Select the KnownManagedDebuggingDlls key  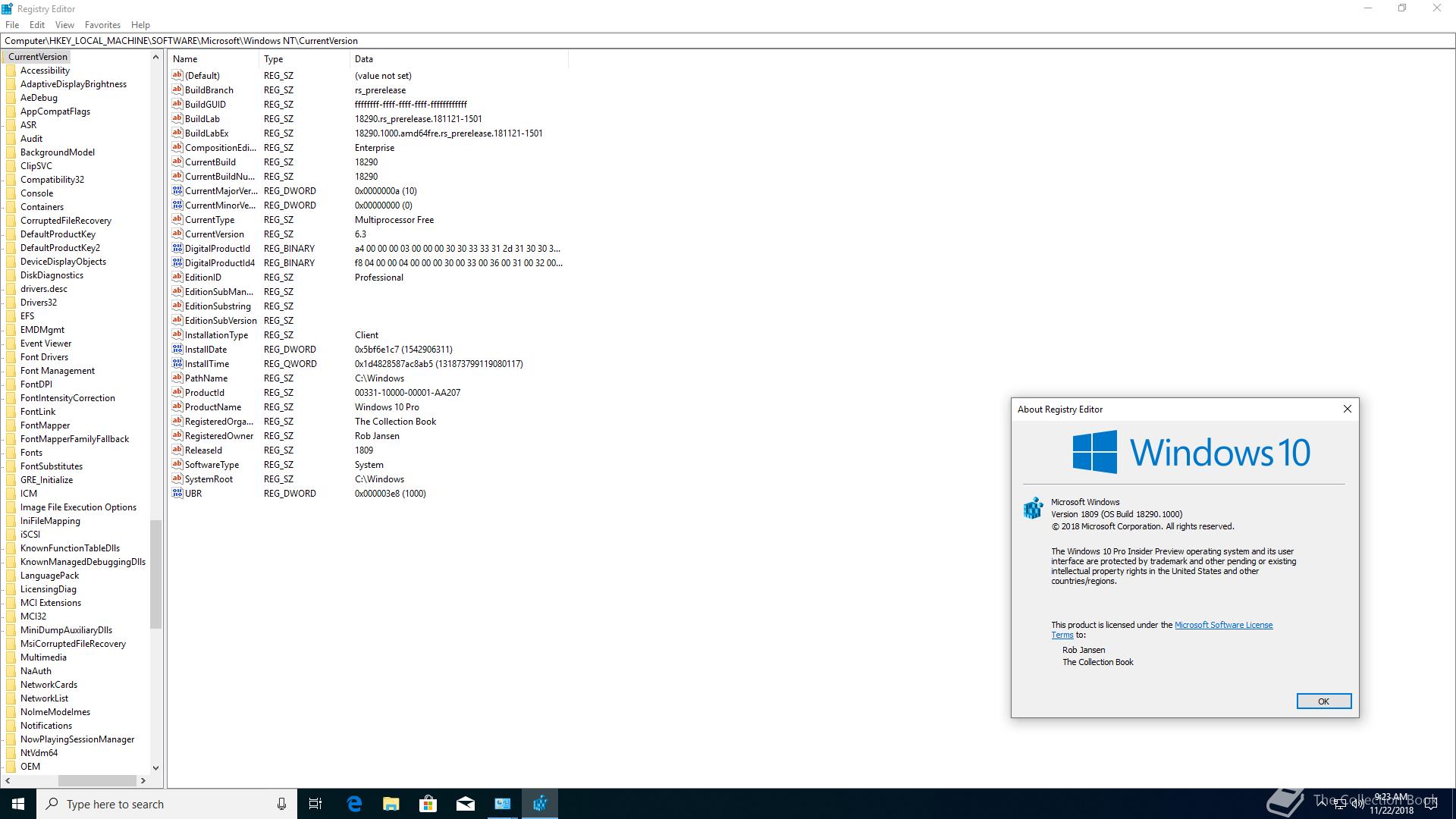83,562
